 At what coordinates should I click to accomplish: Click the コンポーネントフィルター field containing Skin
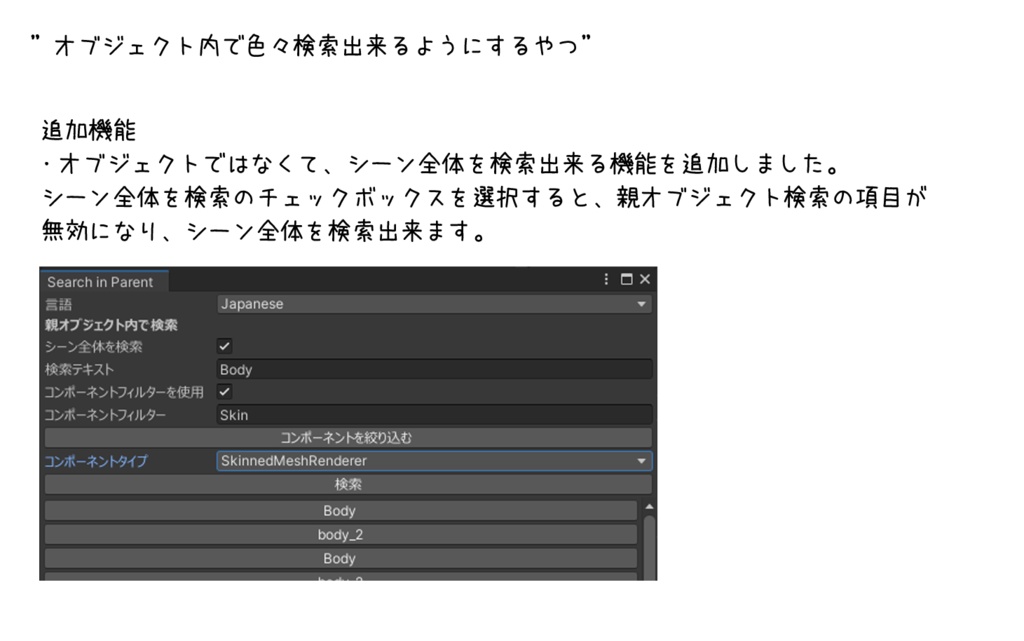coord(435,414)
